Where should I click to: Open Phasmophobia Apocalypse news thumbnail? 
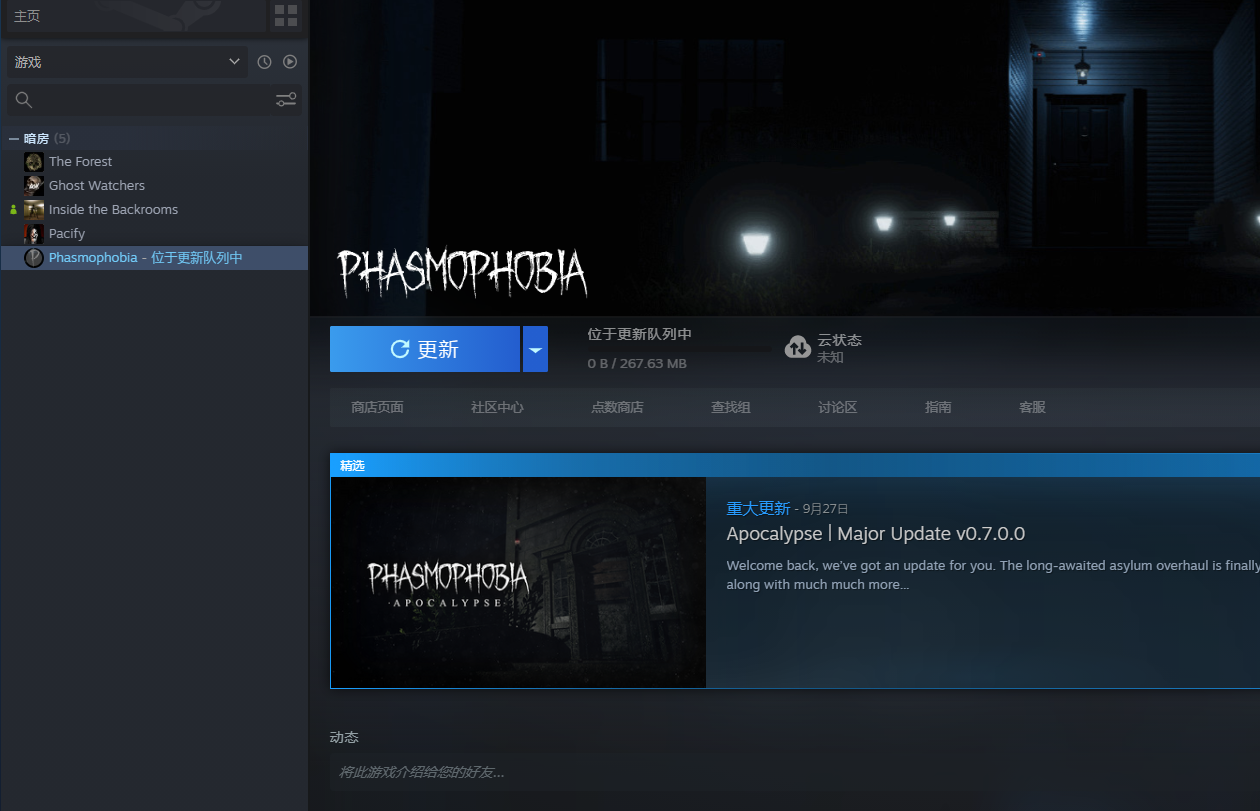tap(518, 583)
